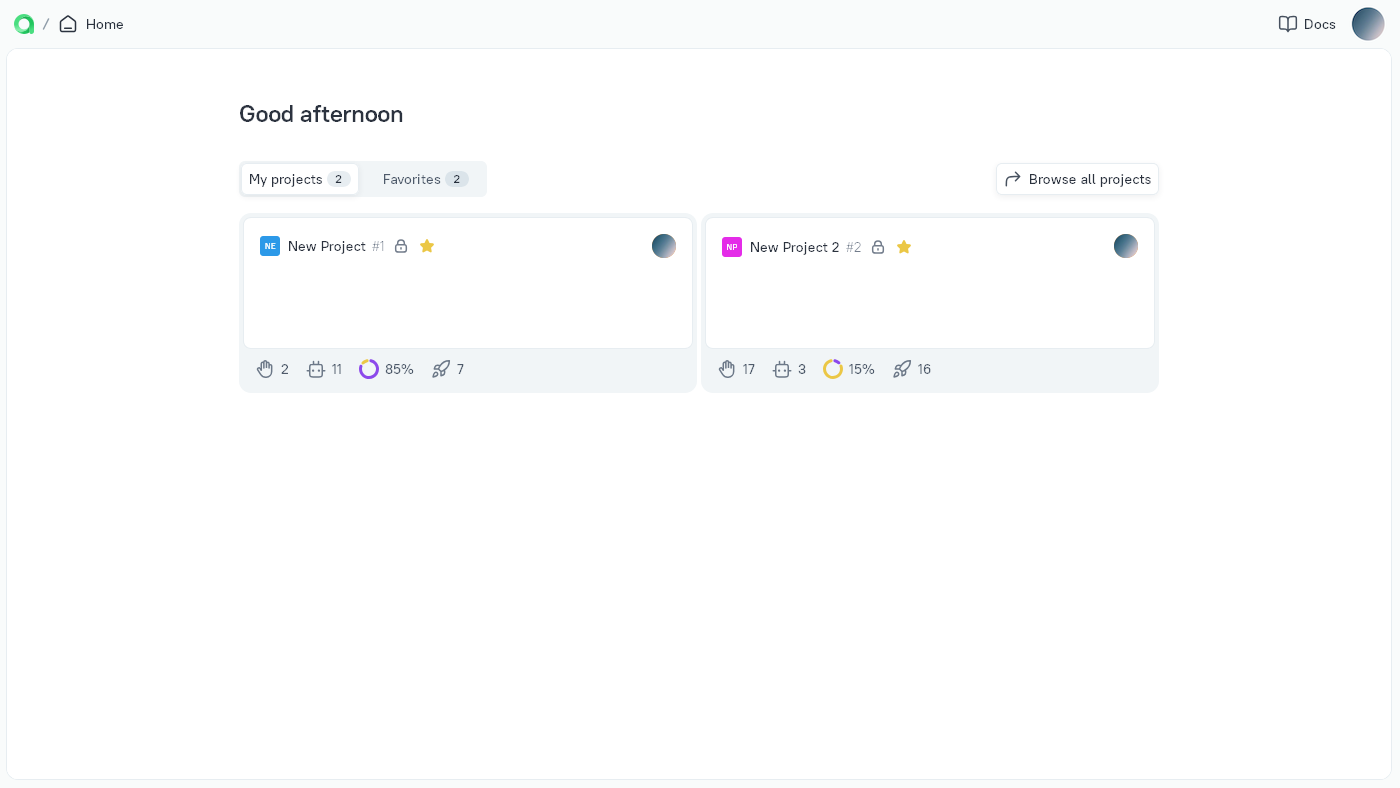Image resolution: width=1400 pixels, height=788 pixels.
Task: Click the robot icon on New Project 2 card
Action: click(x=782, y=369)
